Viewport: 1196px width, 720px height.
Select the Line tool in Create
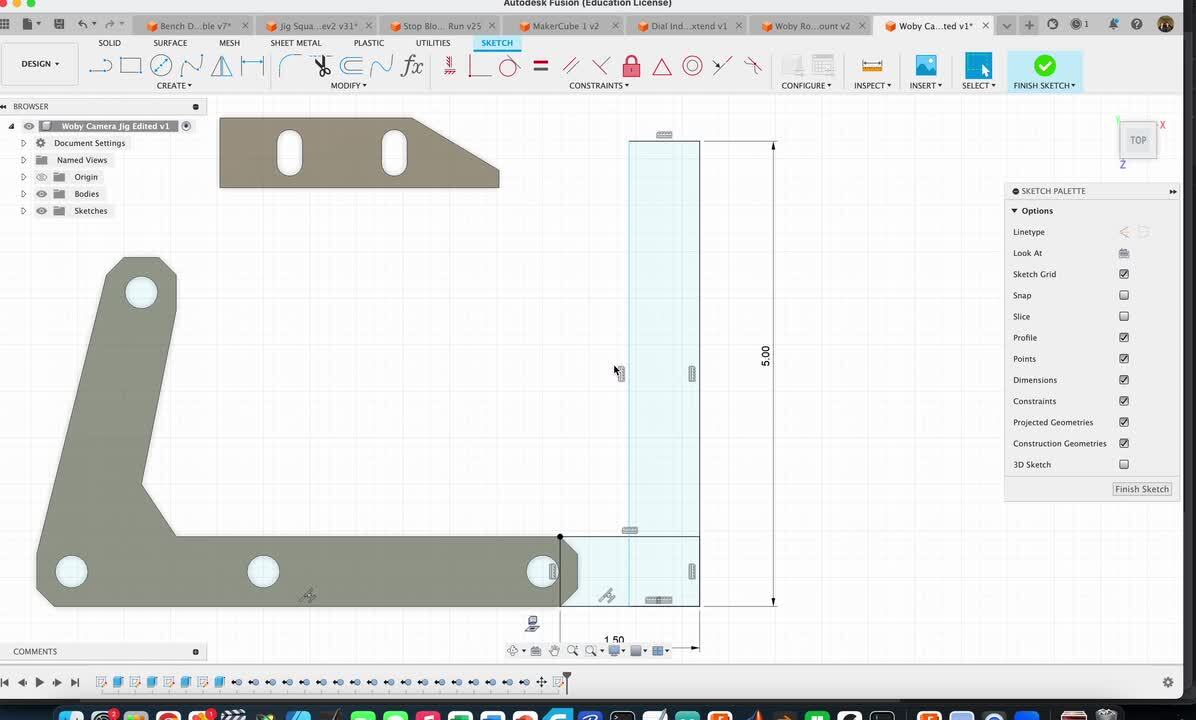100,66
